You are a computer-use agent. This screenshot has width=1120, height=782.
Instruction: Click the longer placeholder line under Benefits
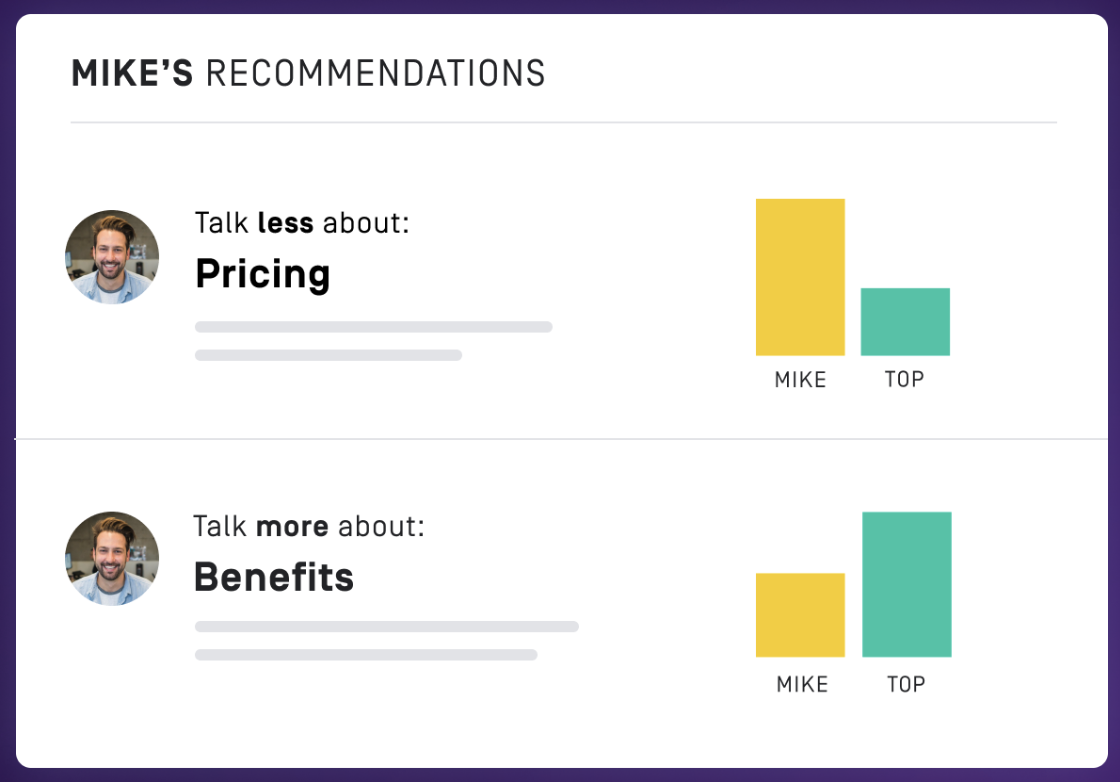[386, 627]
